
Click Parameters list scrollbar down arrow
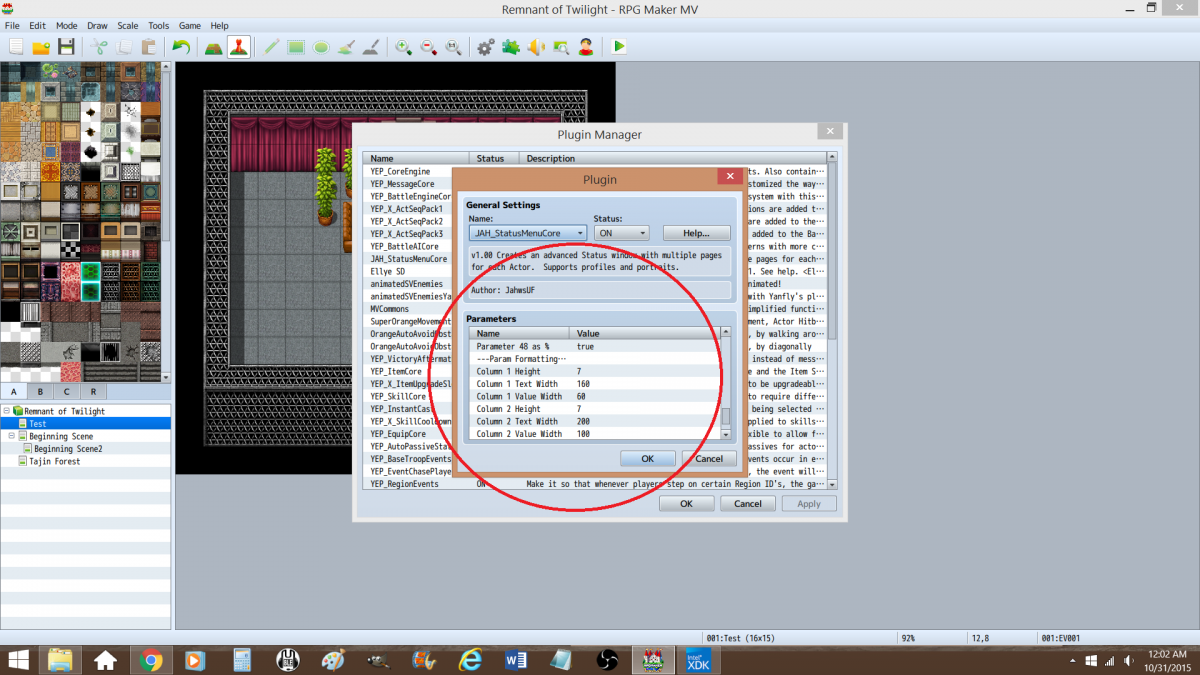726,434
